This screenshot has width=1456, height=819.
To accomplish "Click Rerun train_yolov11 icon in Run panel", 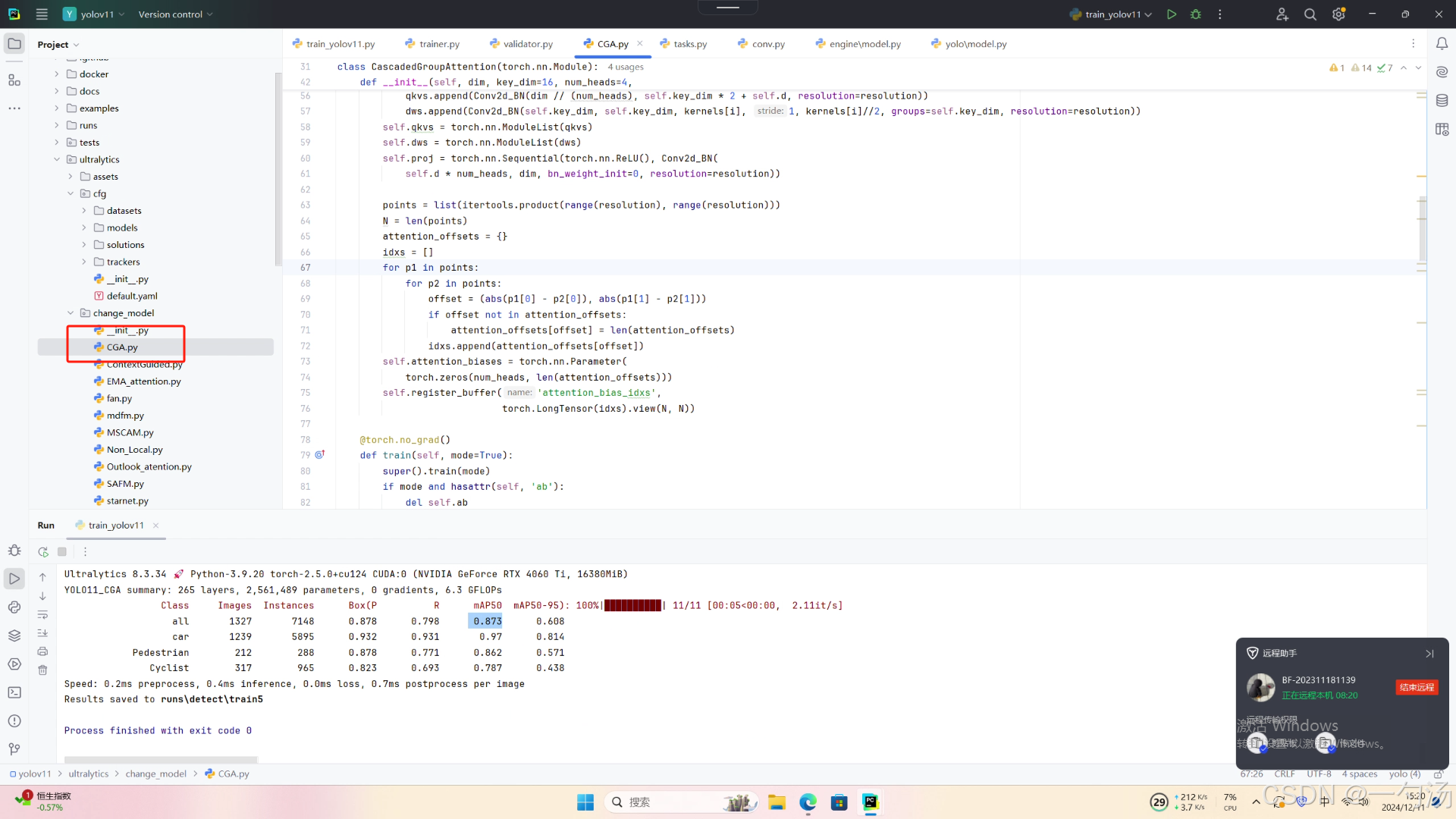I will click(43, 552).
